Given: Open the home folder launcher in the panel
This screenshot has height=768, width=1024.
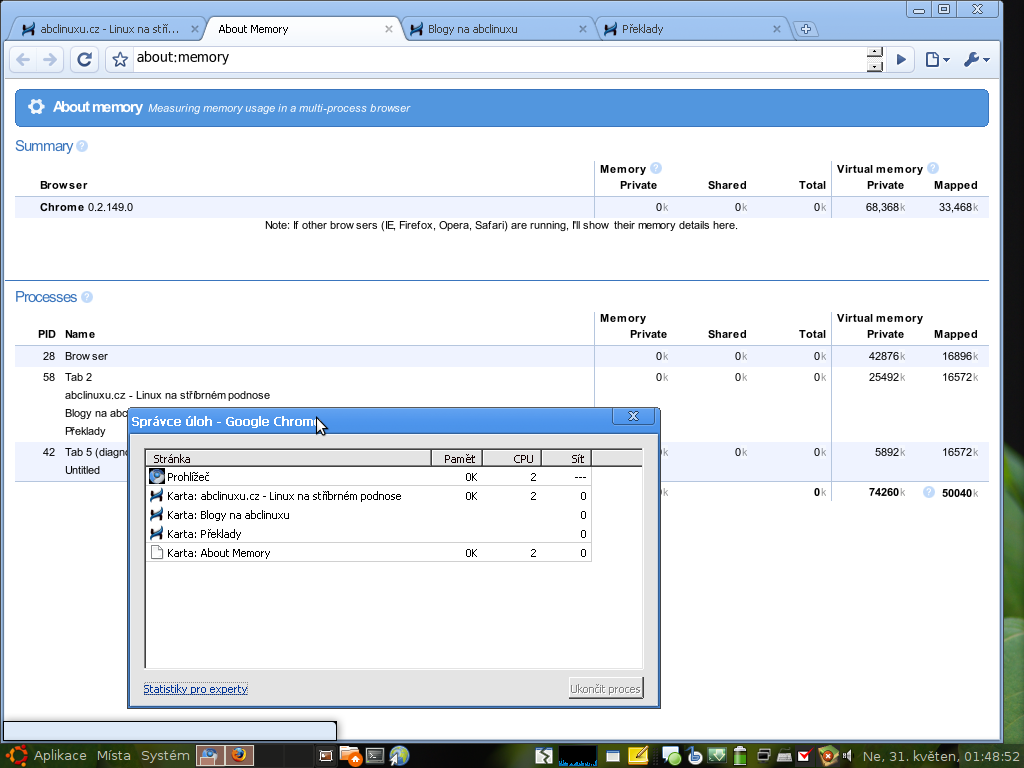Looking at the screenshot, I should 351,756.
